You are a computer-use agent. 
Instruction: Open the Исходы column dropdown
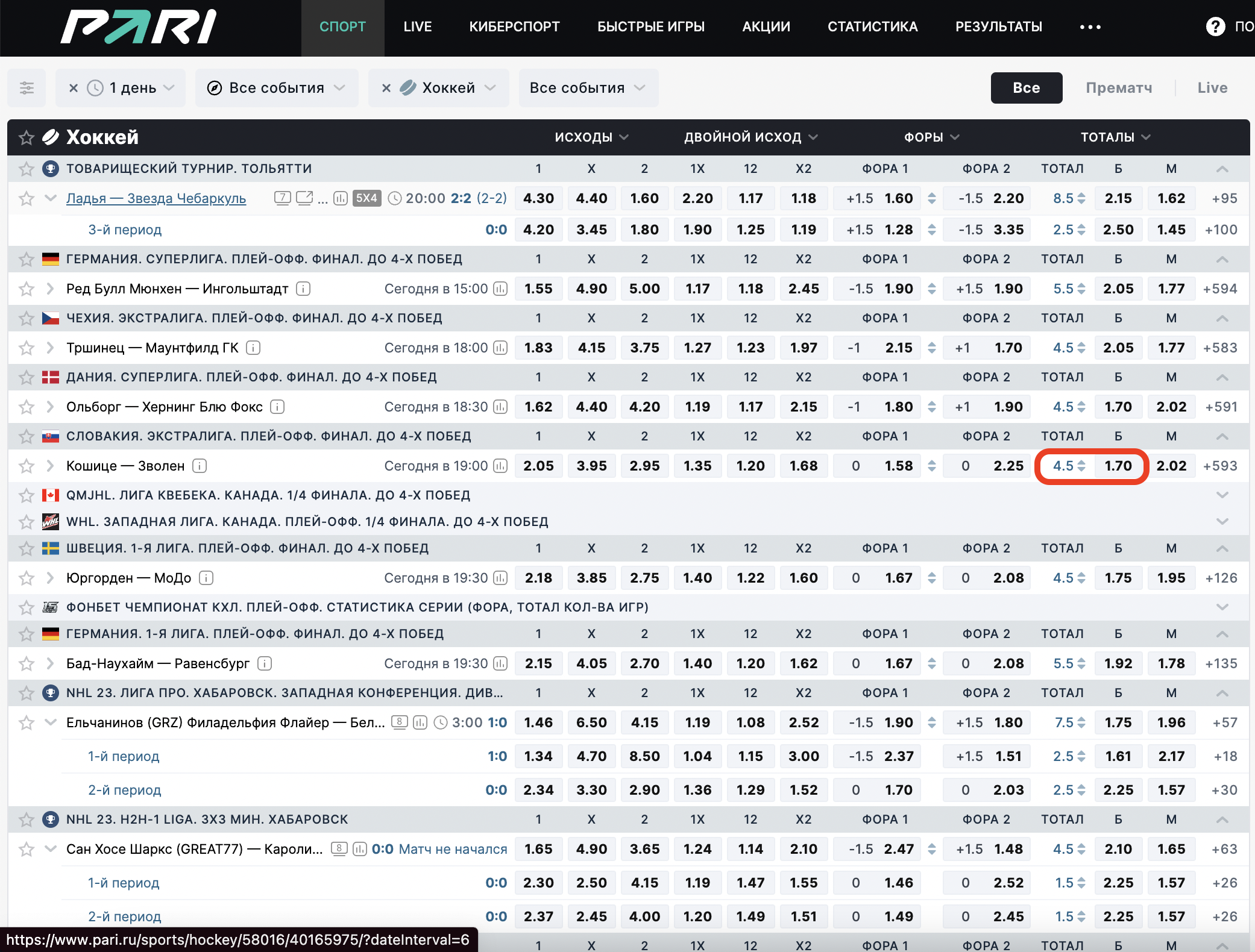coord(591,137)
